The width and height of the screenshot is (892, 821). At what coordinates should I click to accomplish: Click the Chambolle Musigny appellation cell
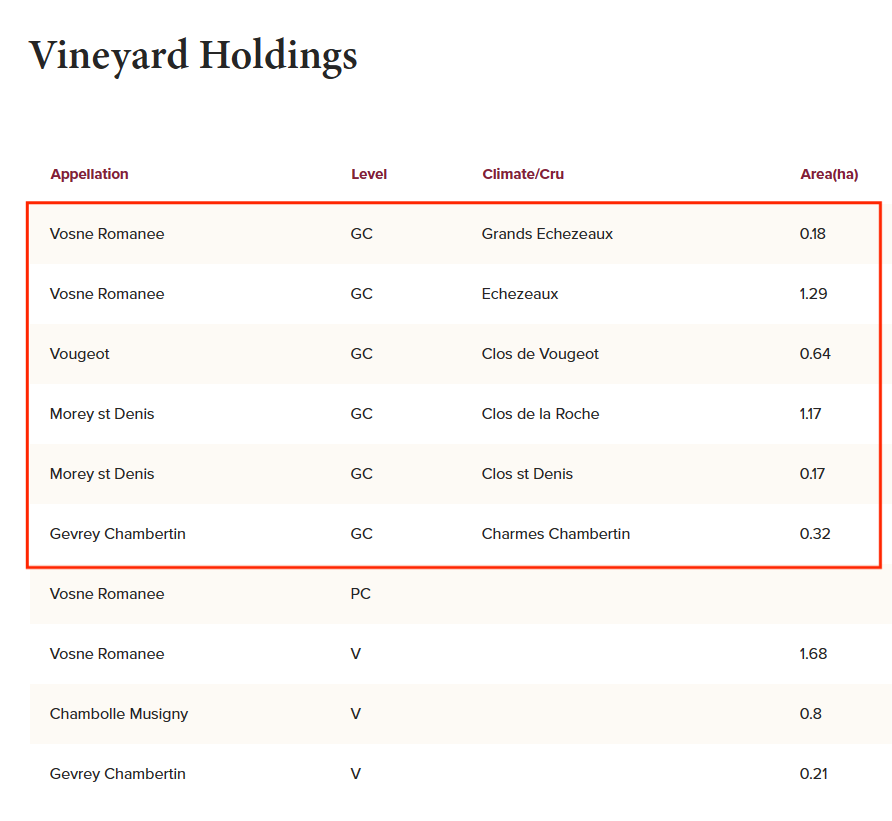coord(118,714)
